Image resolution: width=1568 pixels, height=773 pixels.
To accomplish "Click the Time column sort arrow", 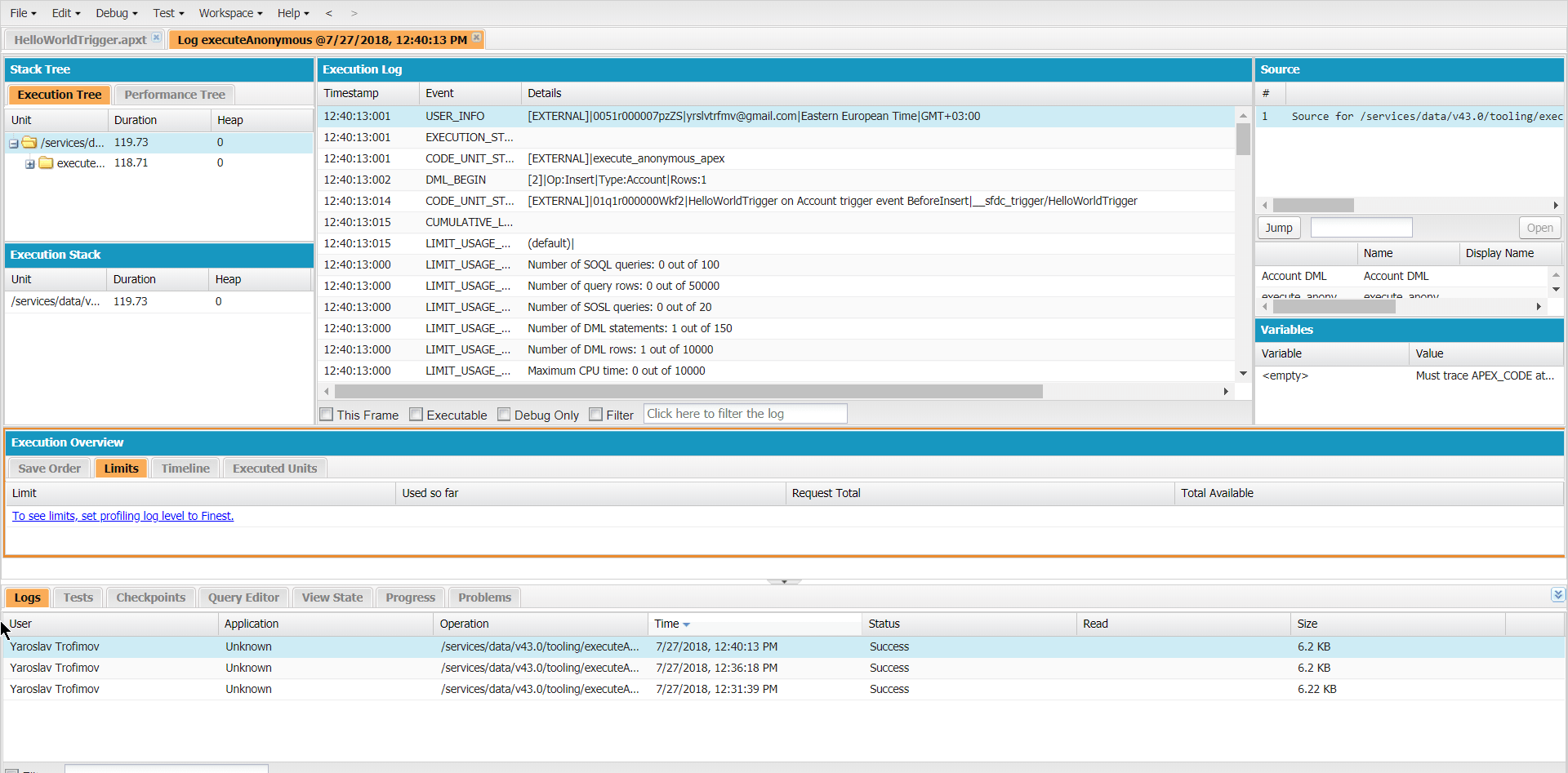I will 686,624.
